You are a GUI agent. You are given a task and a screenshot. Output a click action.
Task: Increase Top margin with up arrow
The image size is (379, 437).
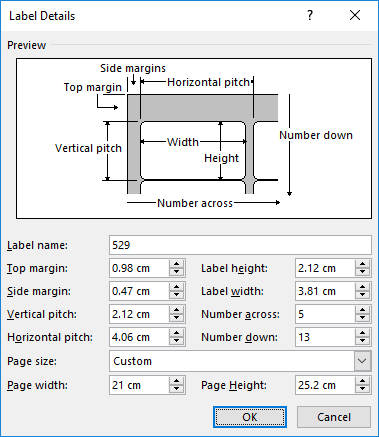[176, 264]
